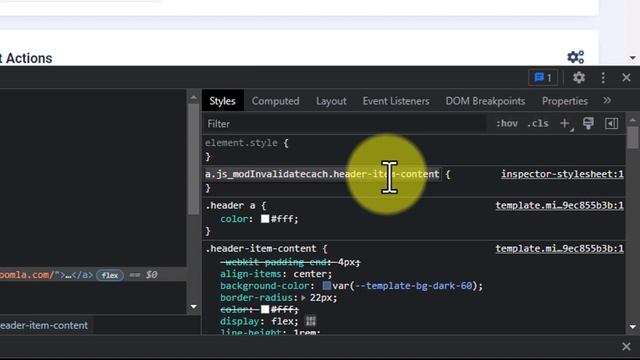Open the inspector-stylesheet:1 source link

pyautogui.click(x=562, y=174)
